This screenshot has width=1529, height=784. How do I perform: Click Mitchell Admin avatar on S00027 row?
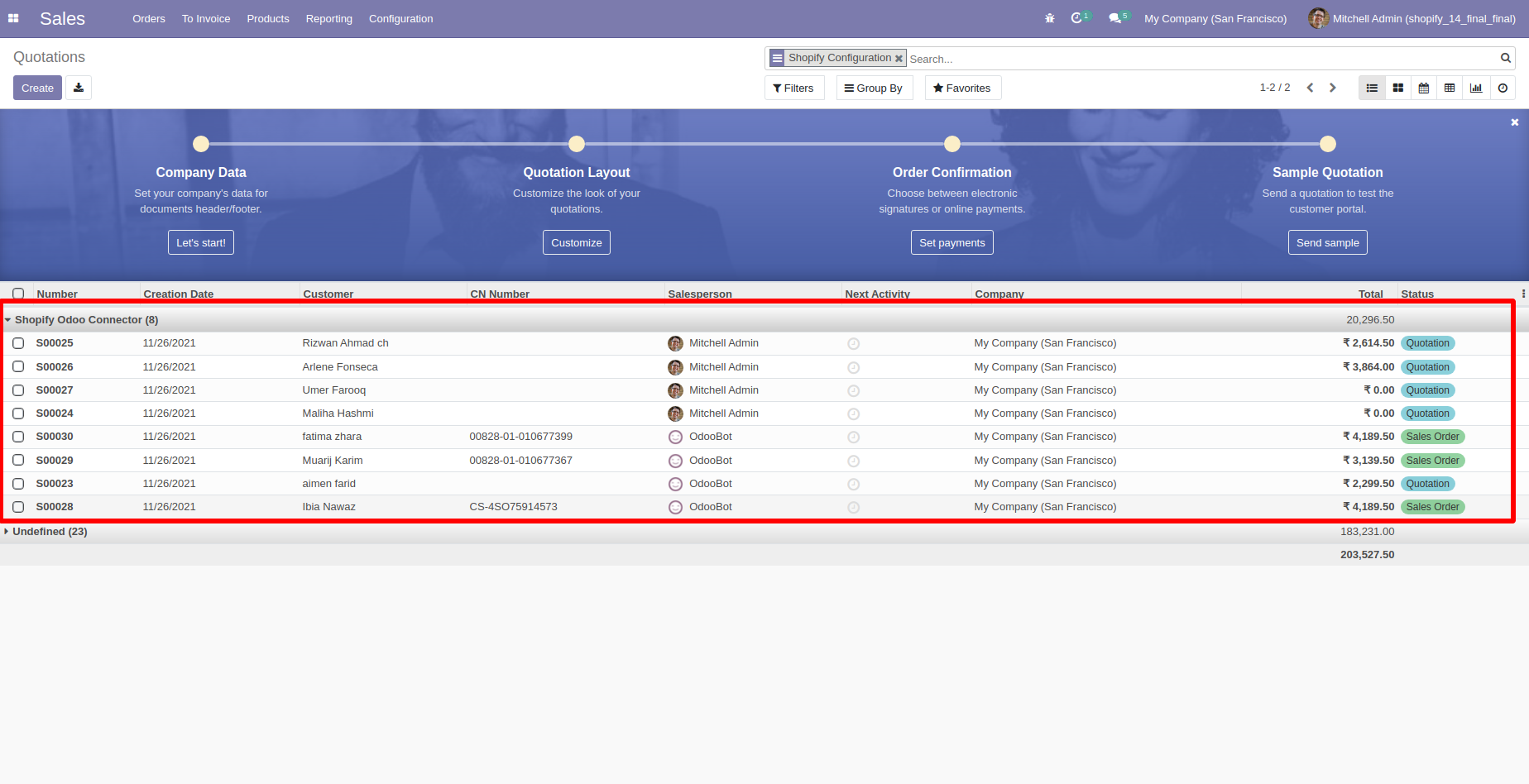(x=675, y=390)
